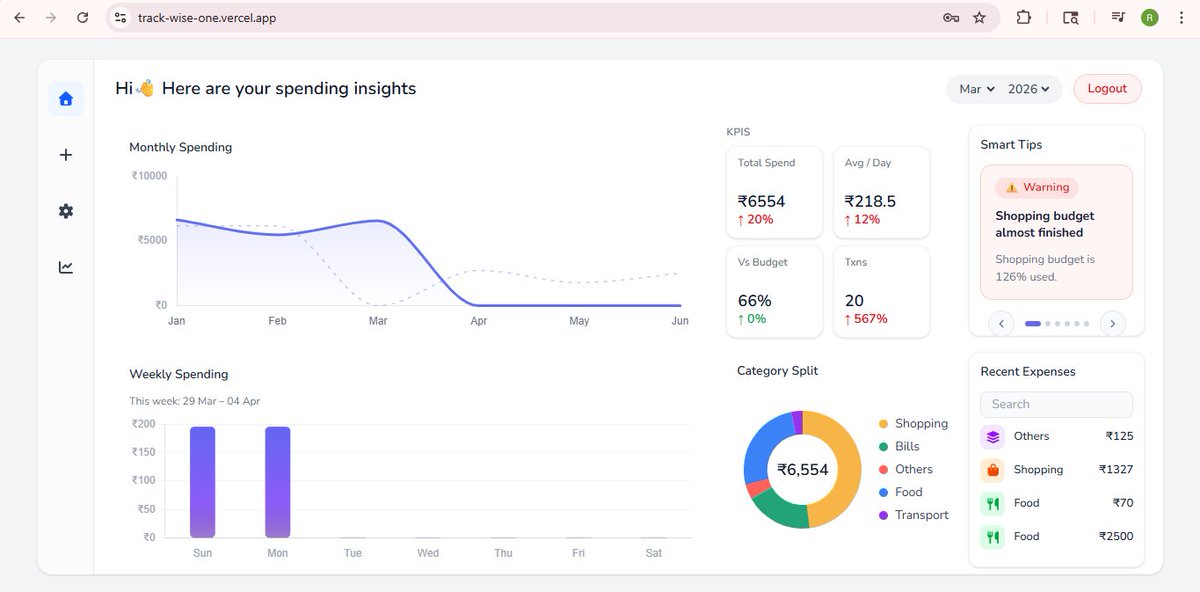Click the ₹2500 Food amount
Image resolution: width=1200 pixels, height=592 pixels.
[x=1116, y=537]
